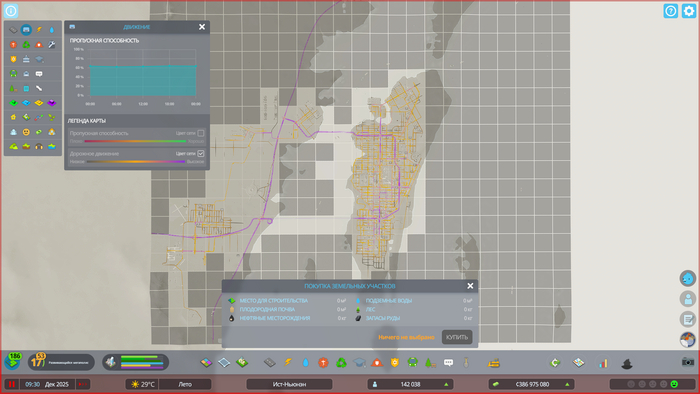This screenshot has height=394, width=700.
Task: Expand the population 142 038 panel
Action: (x=410, y=384)
